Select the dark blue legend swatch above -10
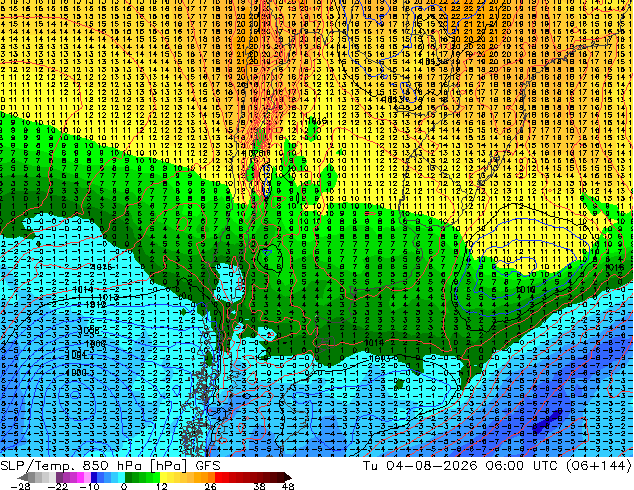Viewport: 634px width, 490px height. tap(94, 477)
